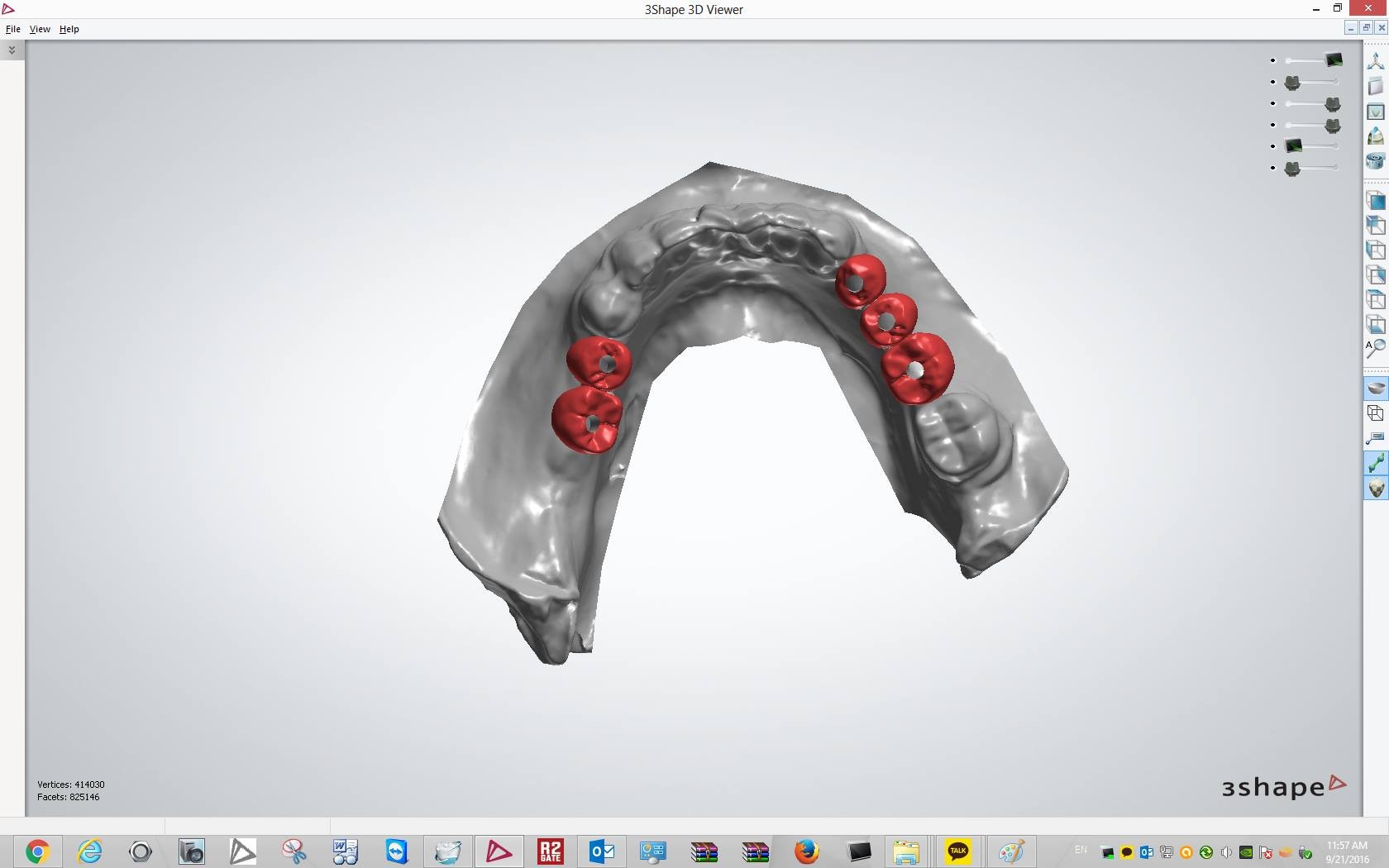Click the 3D axes orientation icon
1389x868 pixels.
click(1375, 61)
